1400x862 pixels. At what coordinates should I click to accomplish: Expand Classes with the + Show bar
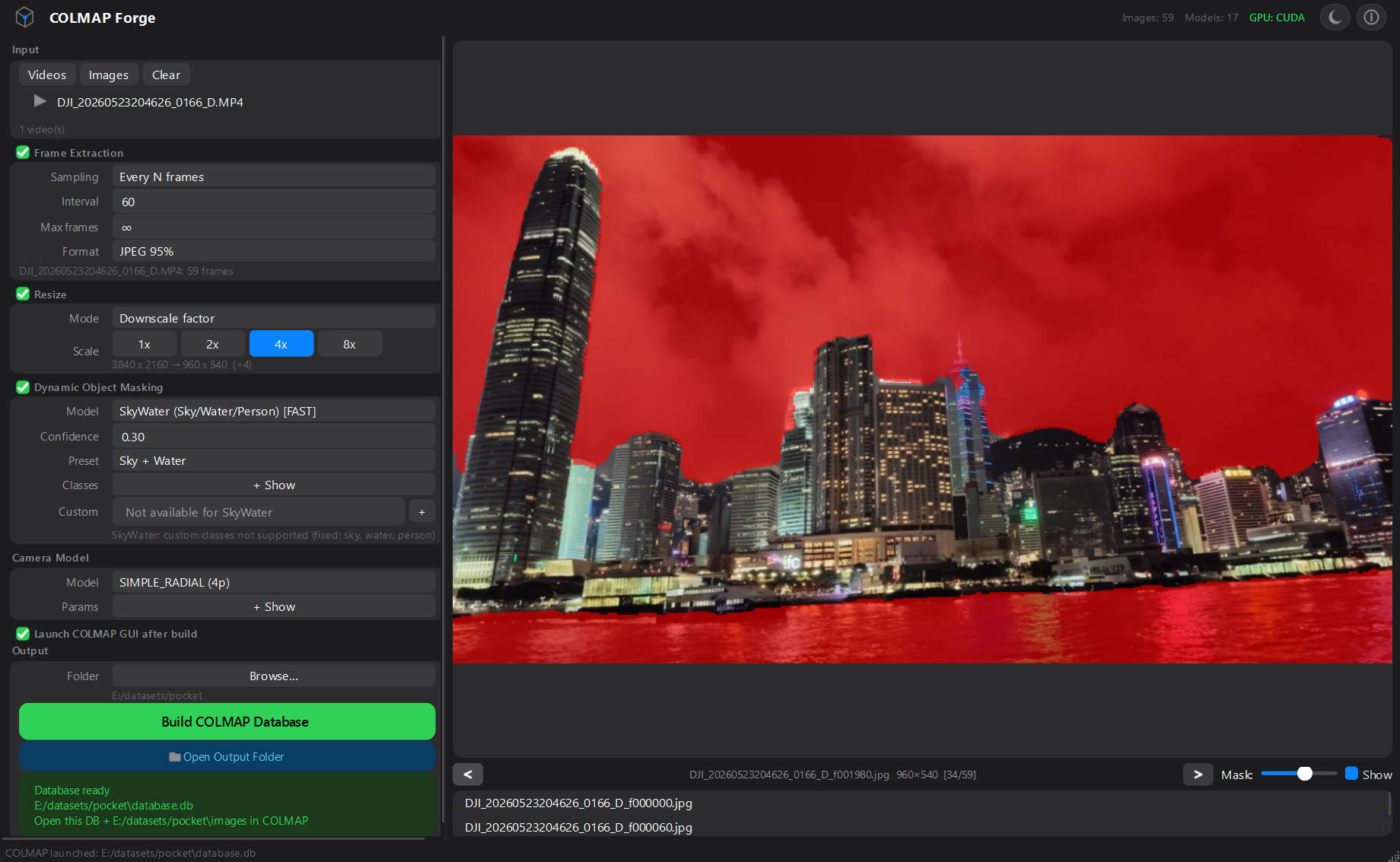[274, 485]
